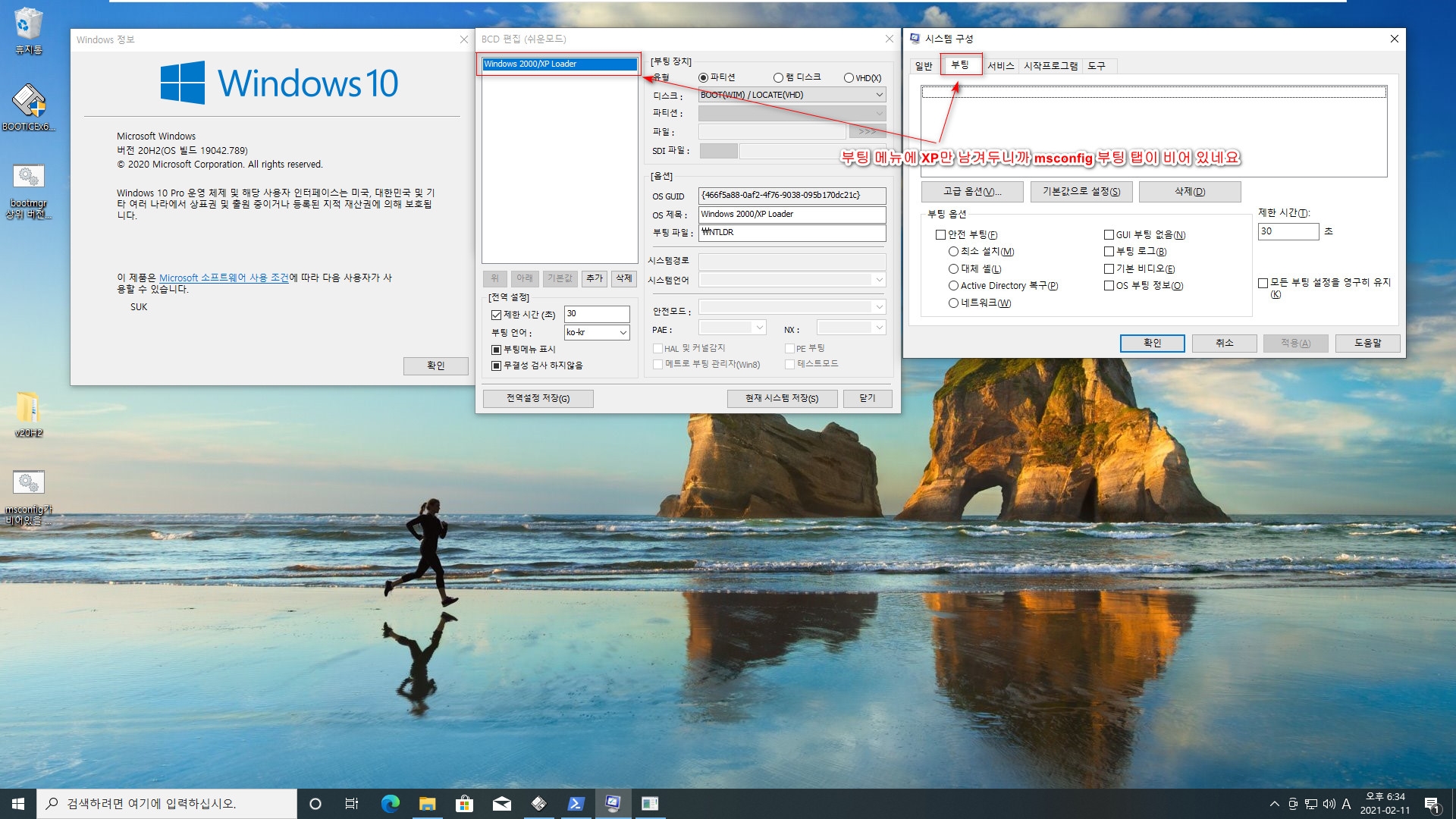Screen dimensions: 1456x819
Task: Open Microsoft software license terms link
Action: click(x=224, y=278)
